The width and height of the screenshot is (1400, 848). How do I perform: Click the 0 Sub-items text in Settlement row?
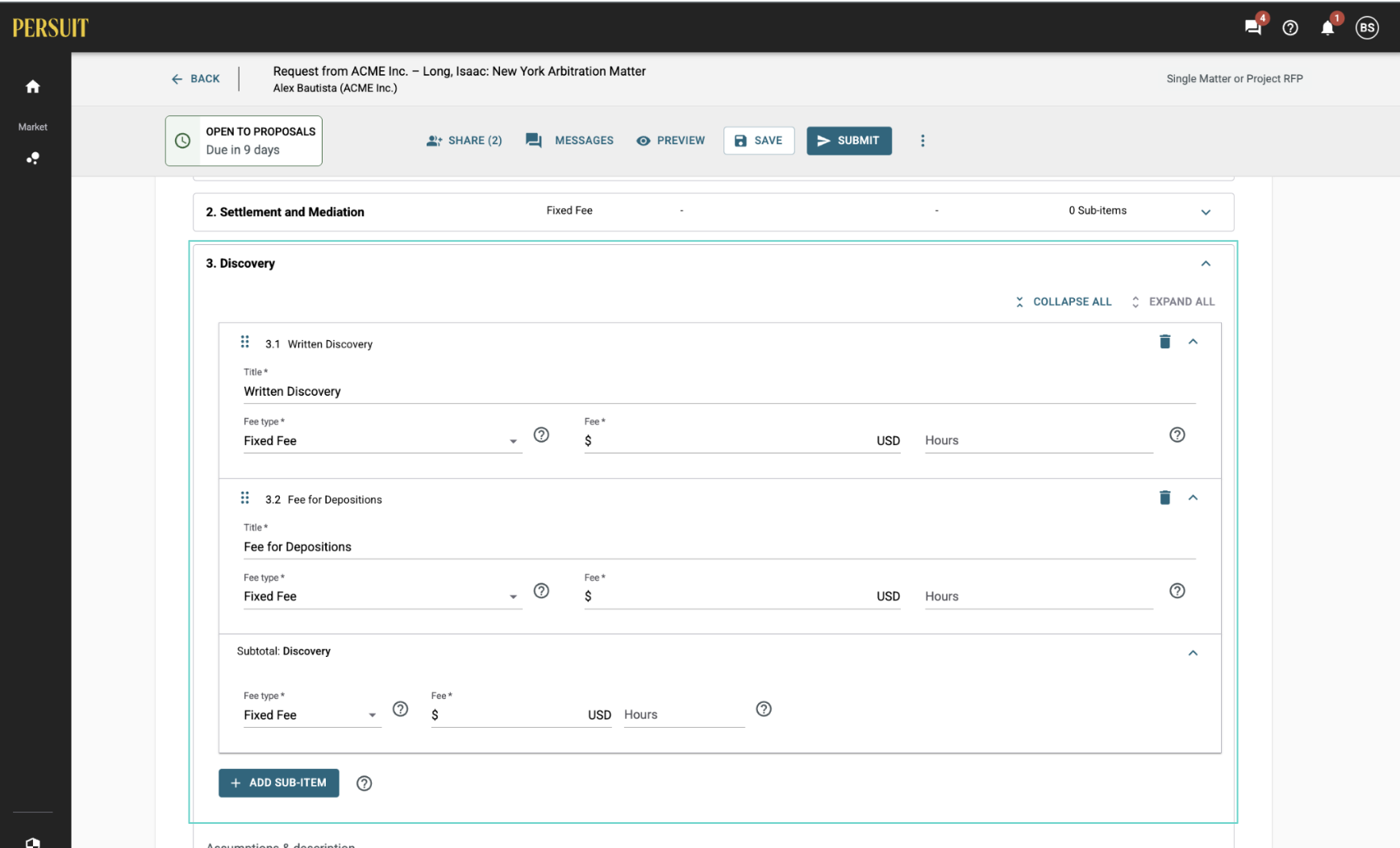tap(1098, 210)
